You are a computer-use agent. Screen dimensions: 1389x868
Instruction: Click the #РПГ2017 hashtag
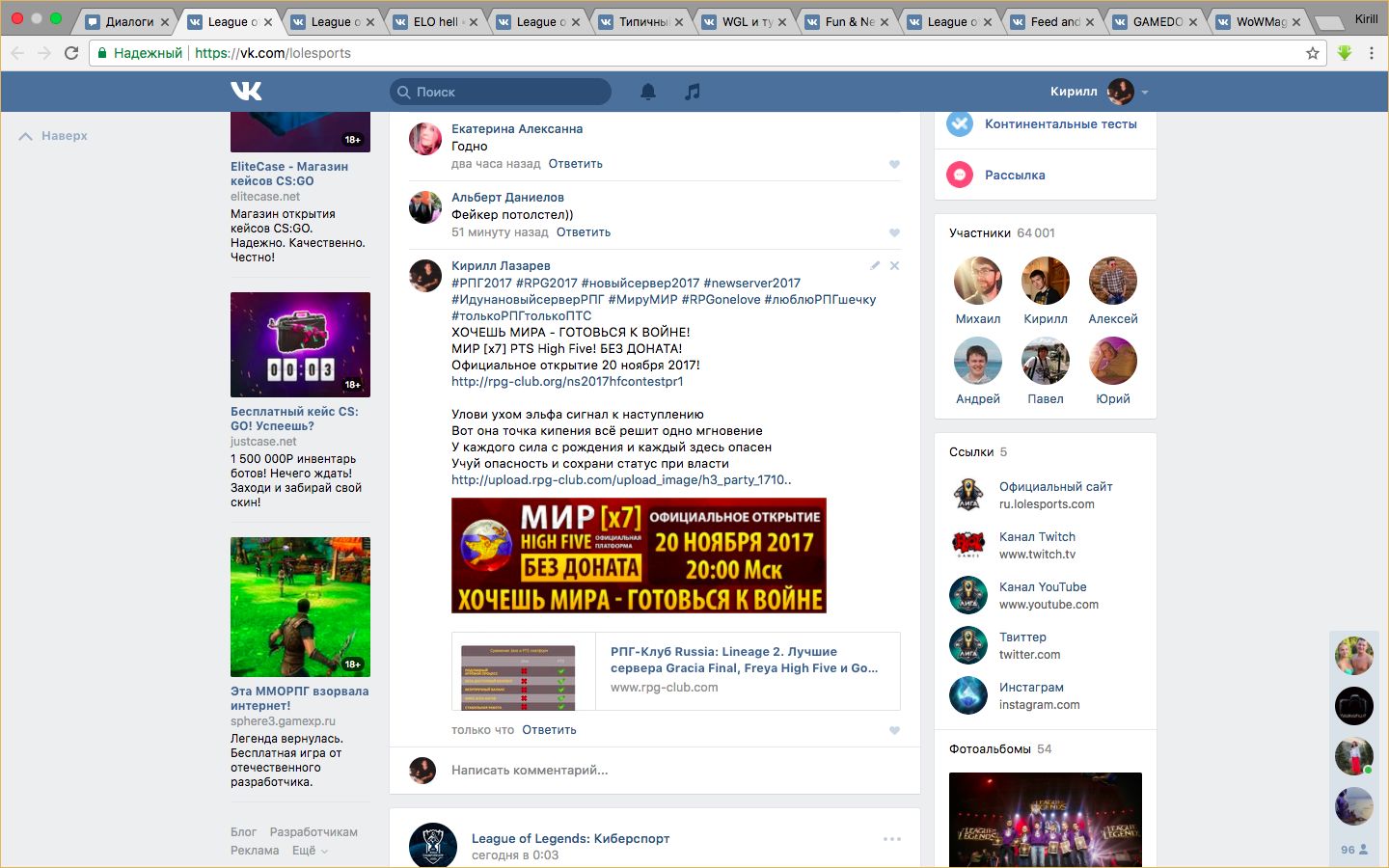pos(481,284)
